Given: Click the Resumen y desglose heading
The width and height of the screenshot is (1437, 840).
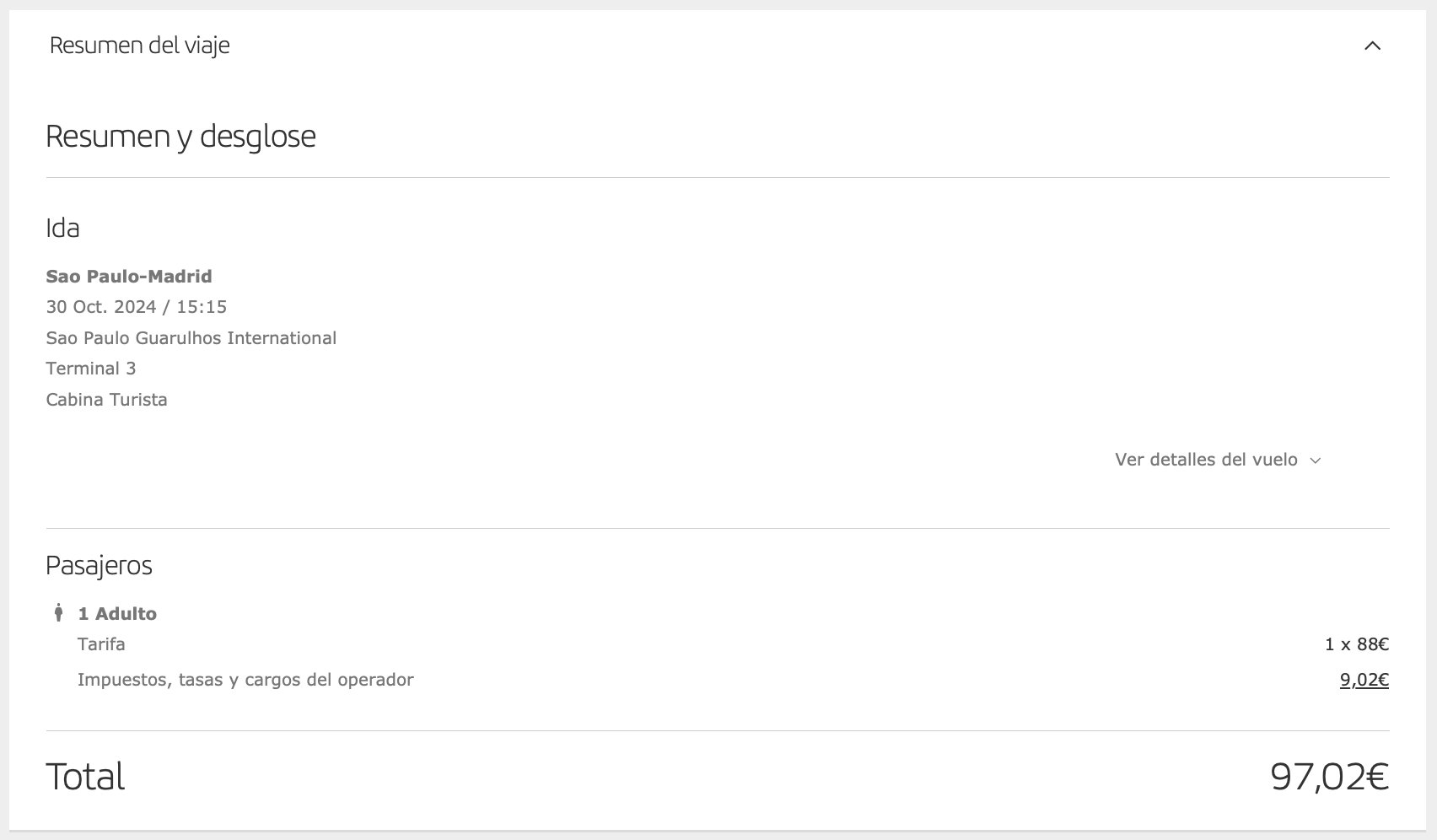Looking at the screenshot, I should point(180,137).
